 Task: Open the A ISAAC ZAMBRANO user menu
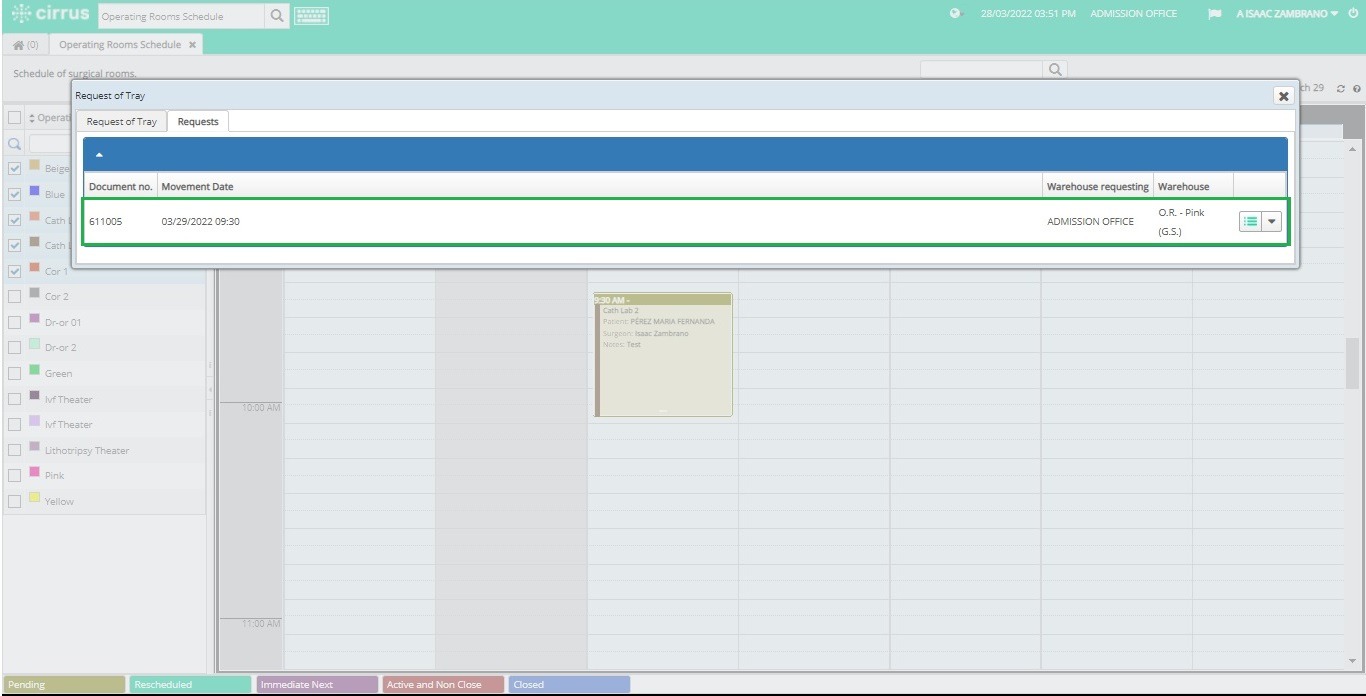coord(1287,14)
